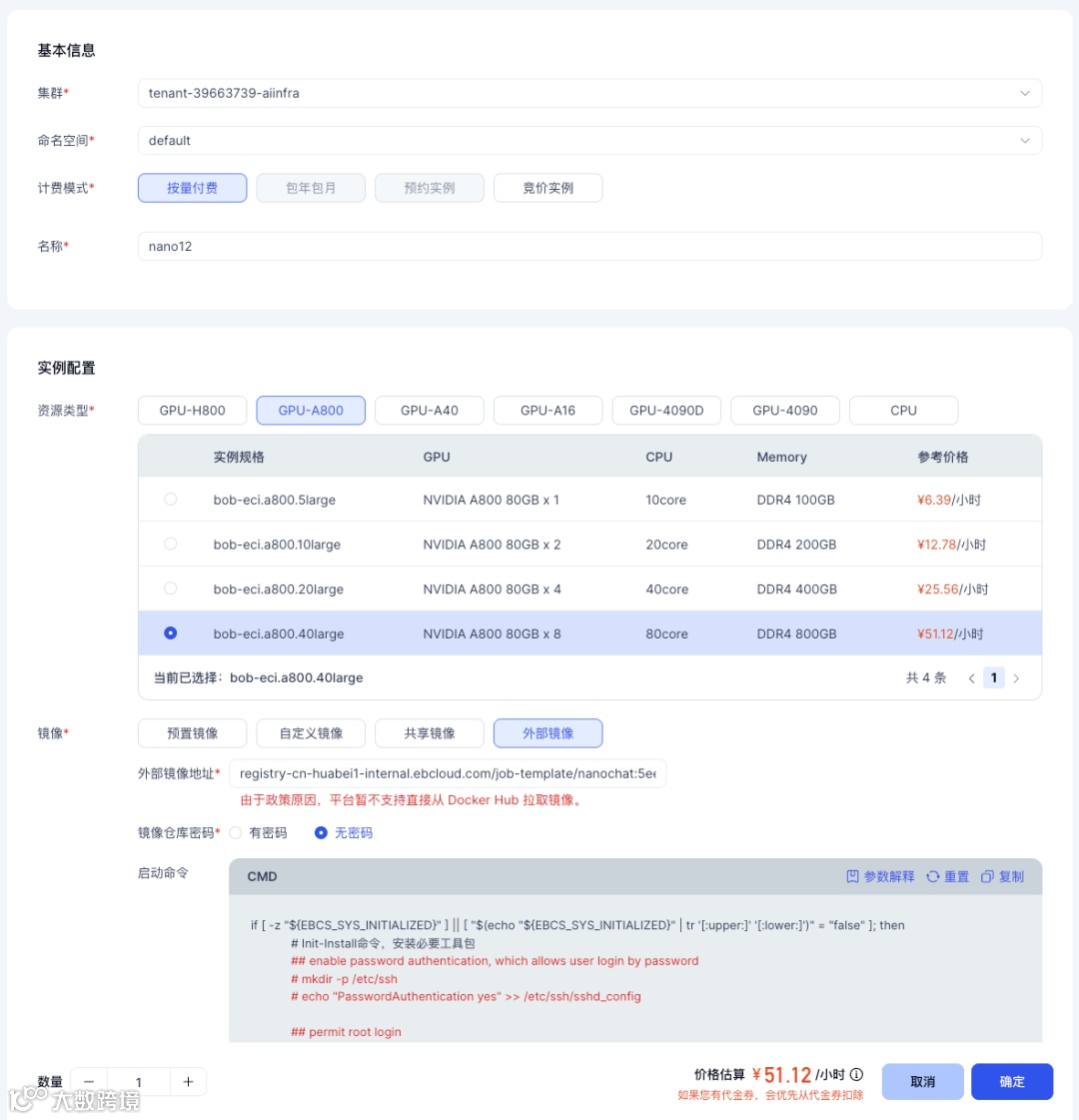The image size is (1079, 1120).
Task: Switch to GPU-H800 resource type
Action: pyautogui.click(x=192, y=410)
